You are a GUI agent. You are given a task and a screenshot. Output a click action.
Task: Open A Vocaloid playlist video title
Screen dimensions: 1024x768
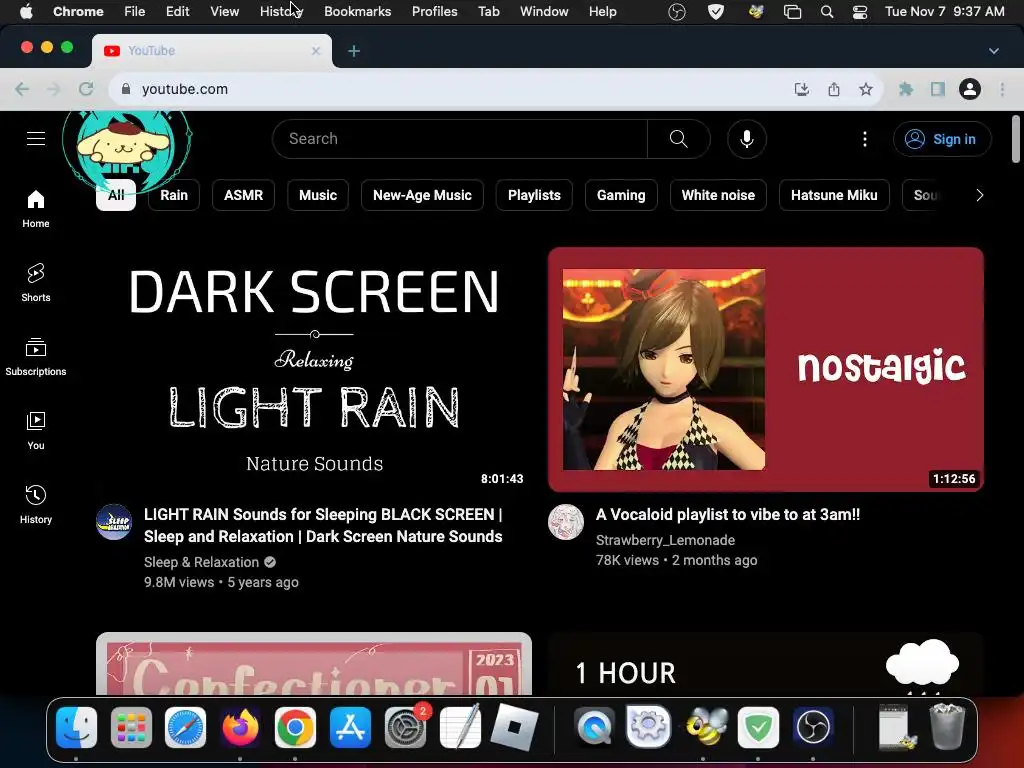(728, 515)
